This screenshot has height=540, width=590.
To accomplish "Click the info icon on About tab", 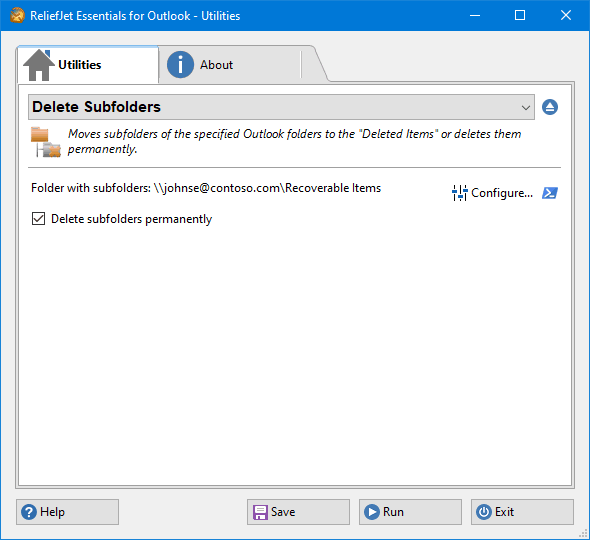I will [x=181, y=65].
